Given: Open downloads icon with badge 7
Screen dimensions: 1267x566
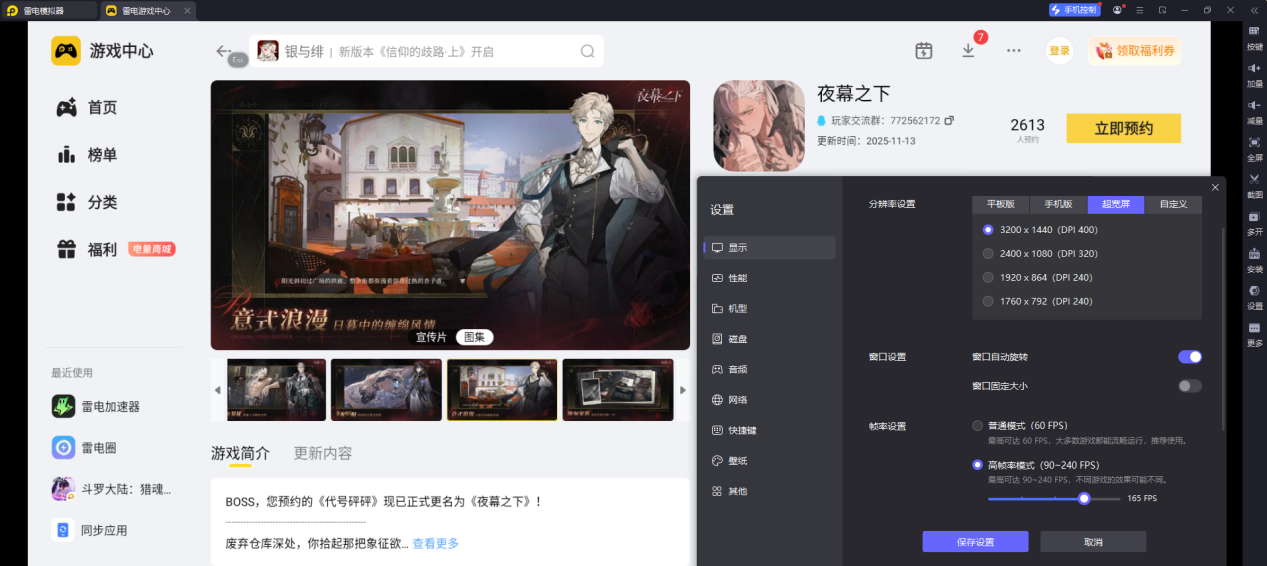Looking at the screenshot, I should [968, 51].
